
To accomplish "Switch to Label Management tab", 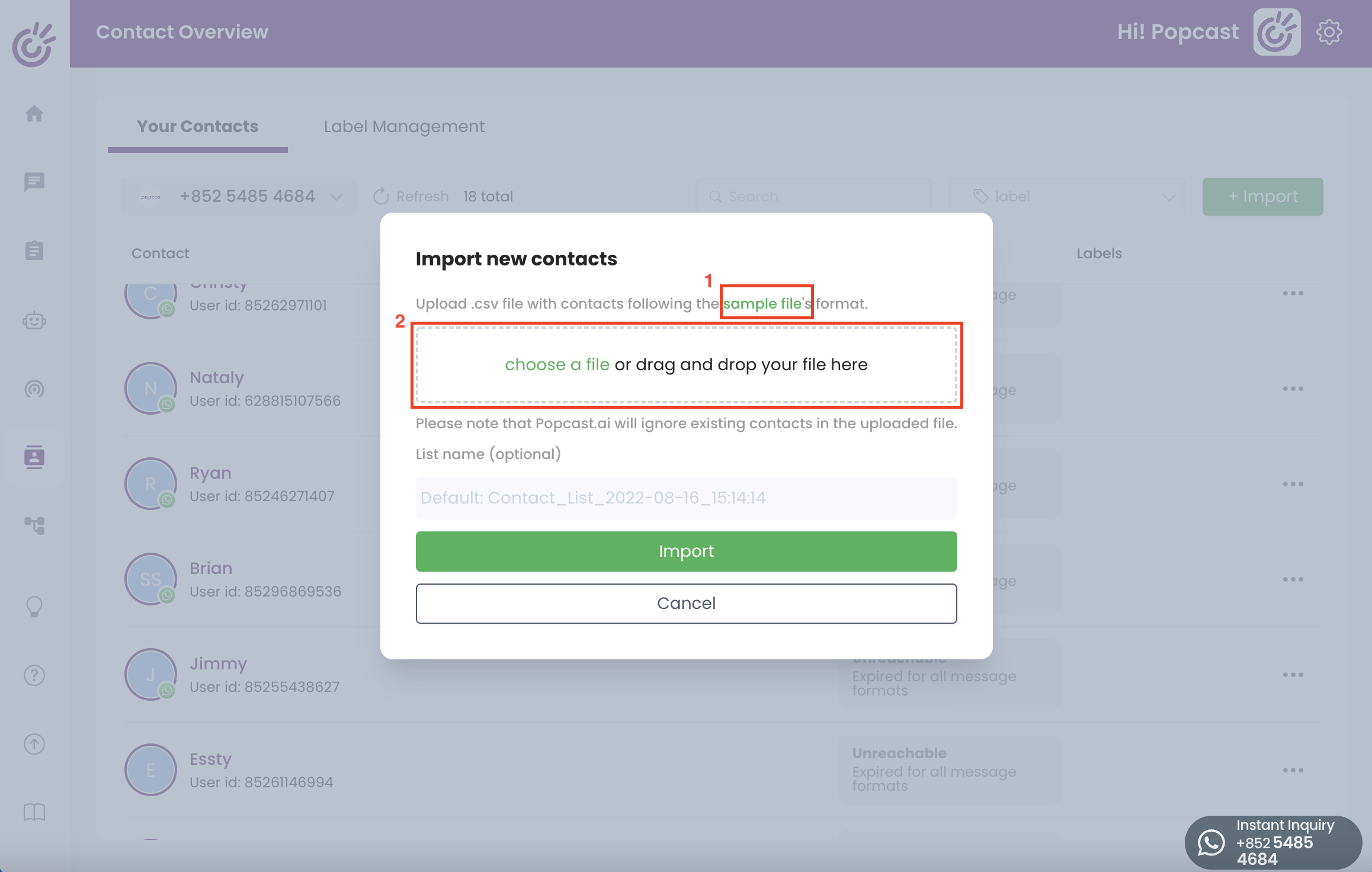I will click(404, 126).
